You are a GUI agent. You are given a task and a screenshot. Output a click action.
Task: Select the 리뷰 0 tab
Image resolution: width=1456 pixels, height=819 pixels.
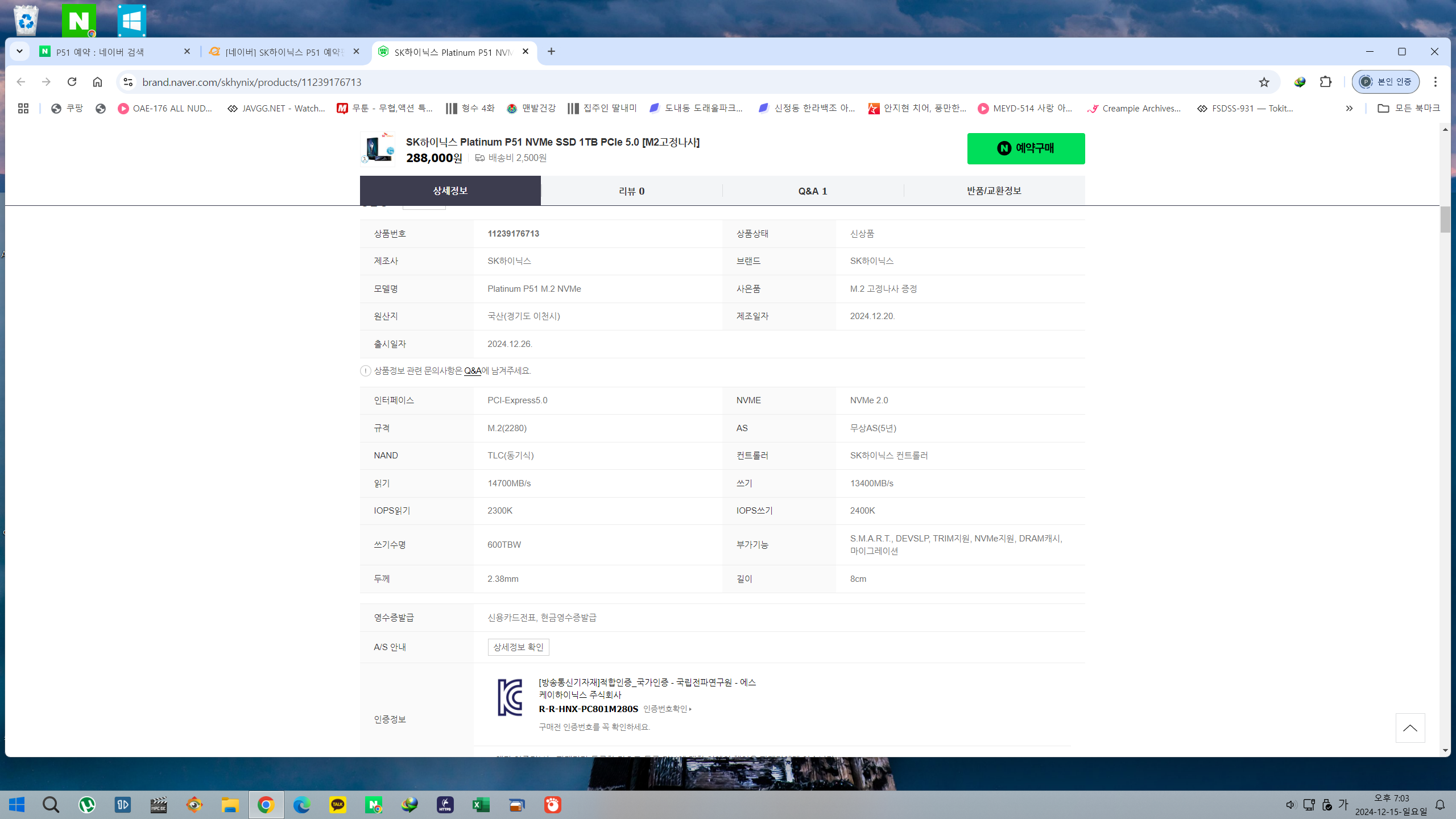pos(631,191)
